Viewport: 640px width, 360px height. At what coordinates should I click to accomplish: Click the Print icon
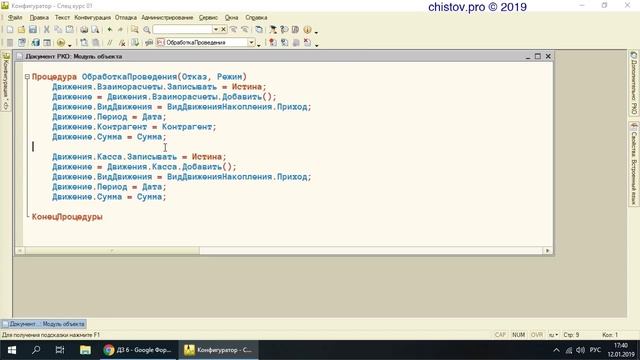pyautogui.click(x=84, y=29)
